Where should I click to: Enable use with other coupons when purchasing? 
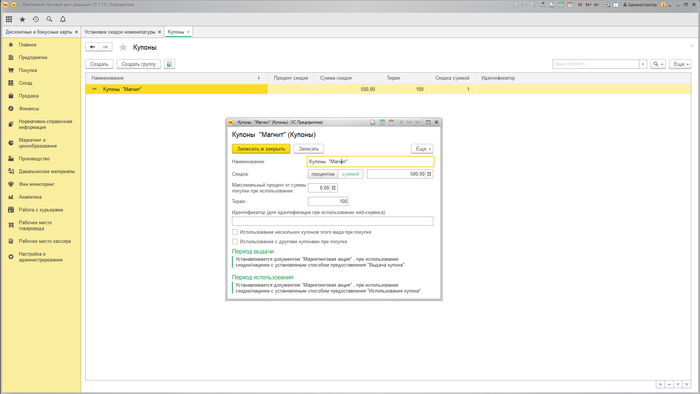(x=235, y=241)
